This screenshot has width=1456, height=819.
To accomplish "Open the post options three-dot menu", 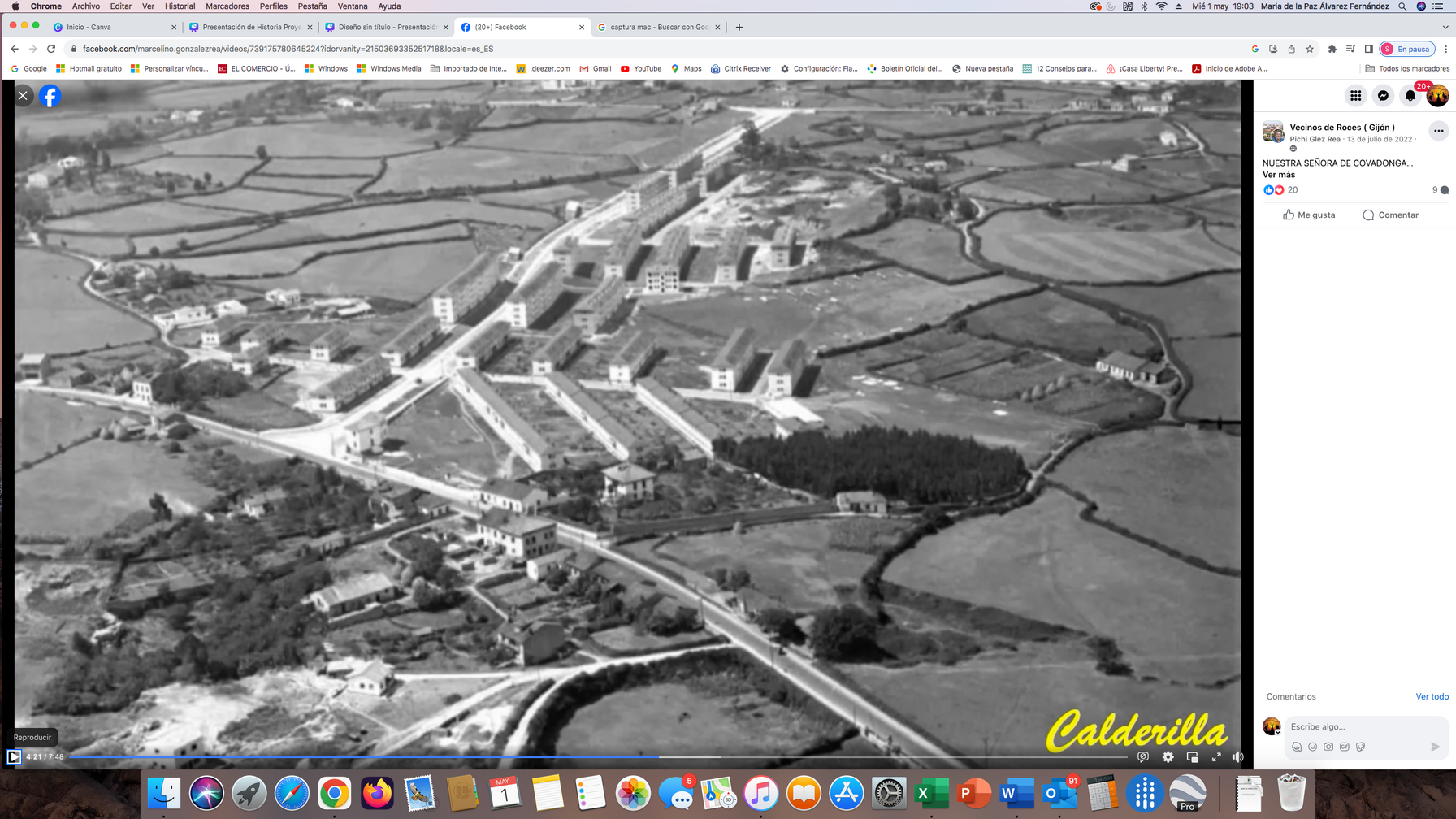I will [x=1438, y=131].
